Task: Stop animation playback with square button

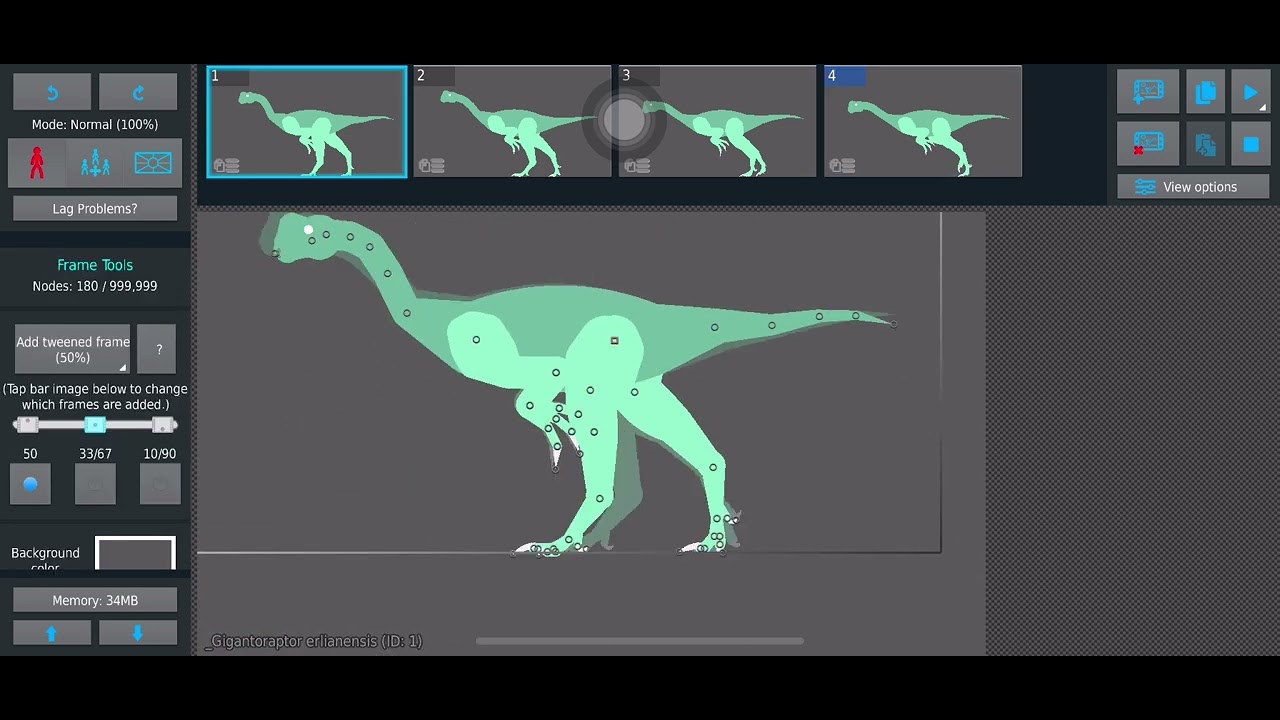Action: pyautogui.click(x=1250, y=144)
